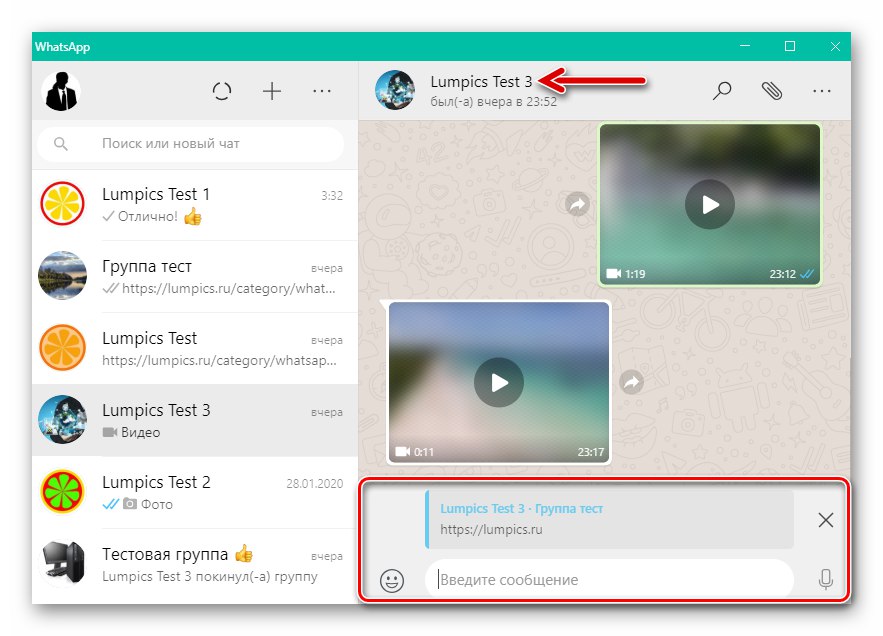Forward the sent 1:19 video
The height and width of the screenshot is (636, 883).
tap(577, 204)
